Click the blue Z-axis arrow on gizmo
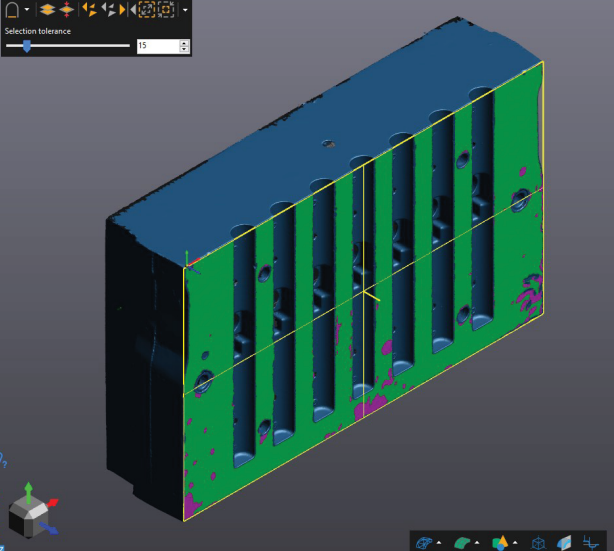The height and width of the screenshot is (551, 614). pos(49,529)
